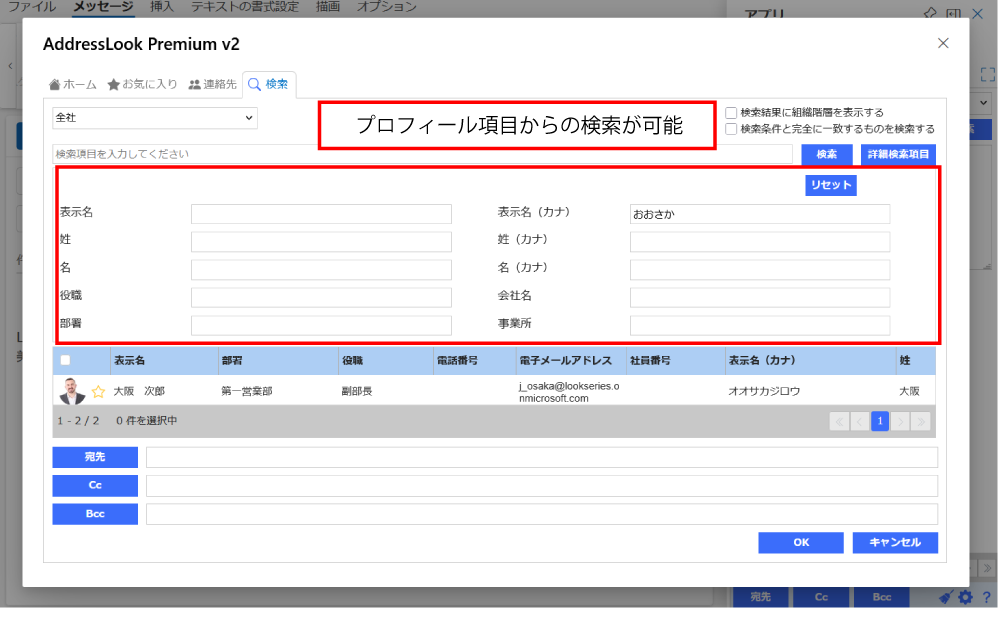This screenshot has width=1000, height=617.
Task: Enable 検索結果に組織階層を表示する checkbox
Action: click(732, 113)
